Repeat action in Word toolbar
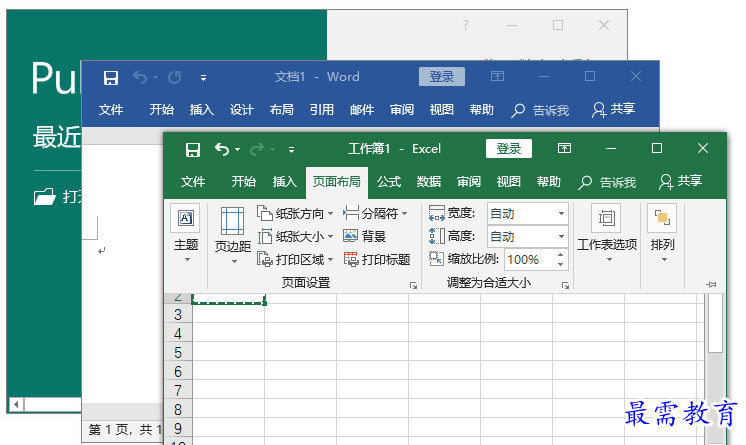 click(175, 77)
